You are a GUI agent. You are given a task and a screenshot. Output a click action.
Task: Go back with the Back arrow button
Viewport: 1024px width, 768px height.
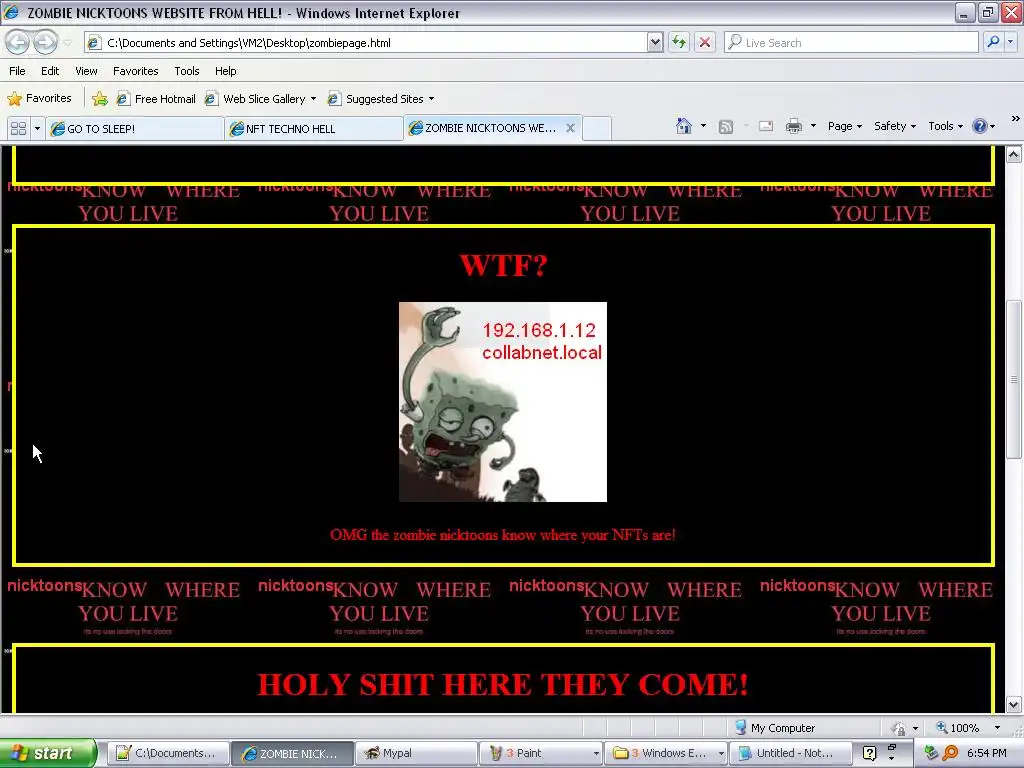click(18, 42)
